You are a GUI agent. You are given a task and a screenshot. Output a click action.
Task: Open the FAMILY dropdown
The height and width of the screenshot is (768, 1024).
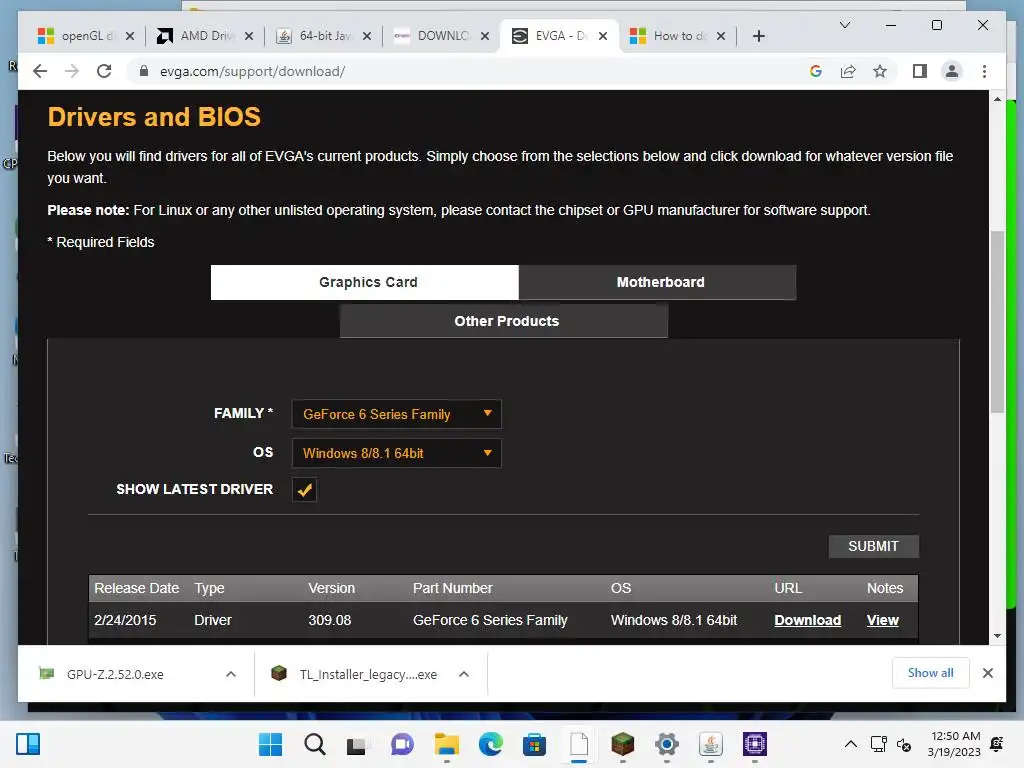coord(396,414)
